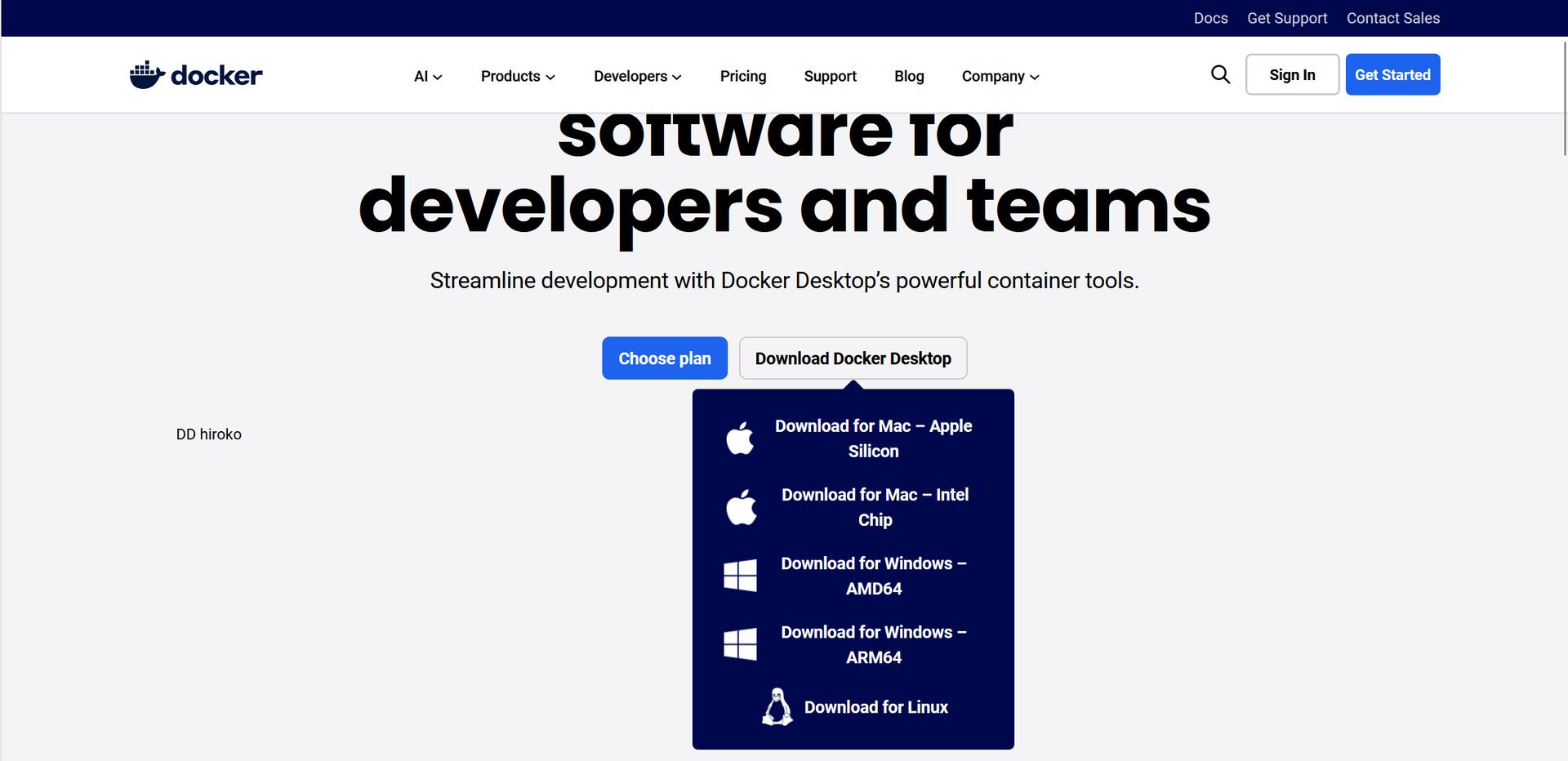The image size is (1568, 761).
Task: Click the Choose plan button
Action: pyautogui.click(x=665, y=358)
